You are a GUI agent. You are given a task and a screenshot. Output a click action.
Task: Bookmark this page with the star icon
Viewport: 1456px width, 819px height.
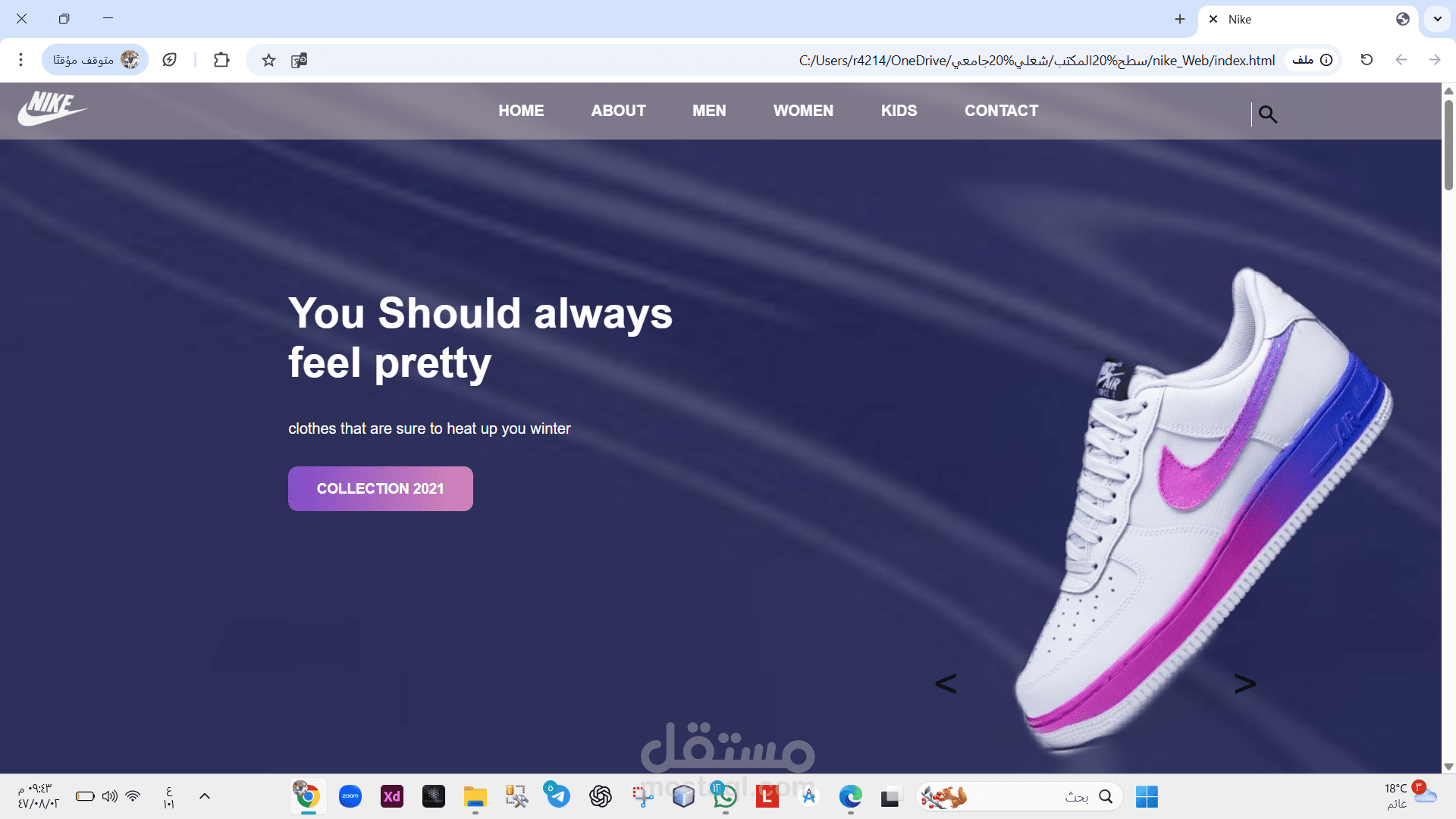point(268,60)
